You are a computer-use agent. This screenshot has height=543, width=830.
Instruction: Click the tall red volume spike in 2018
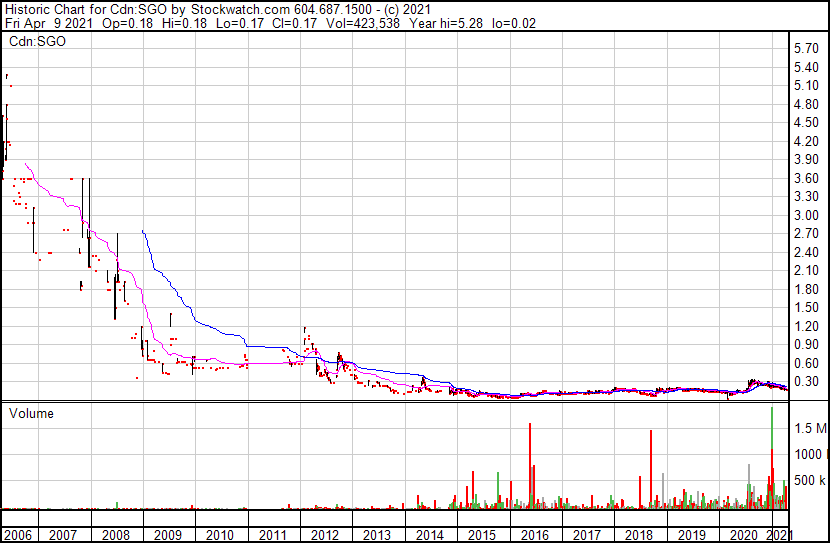coord(651,469)
